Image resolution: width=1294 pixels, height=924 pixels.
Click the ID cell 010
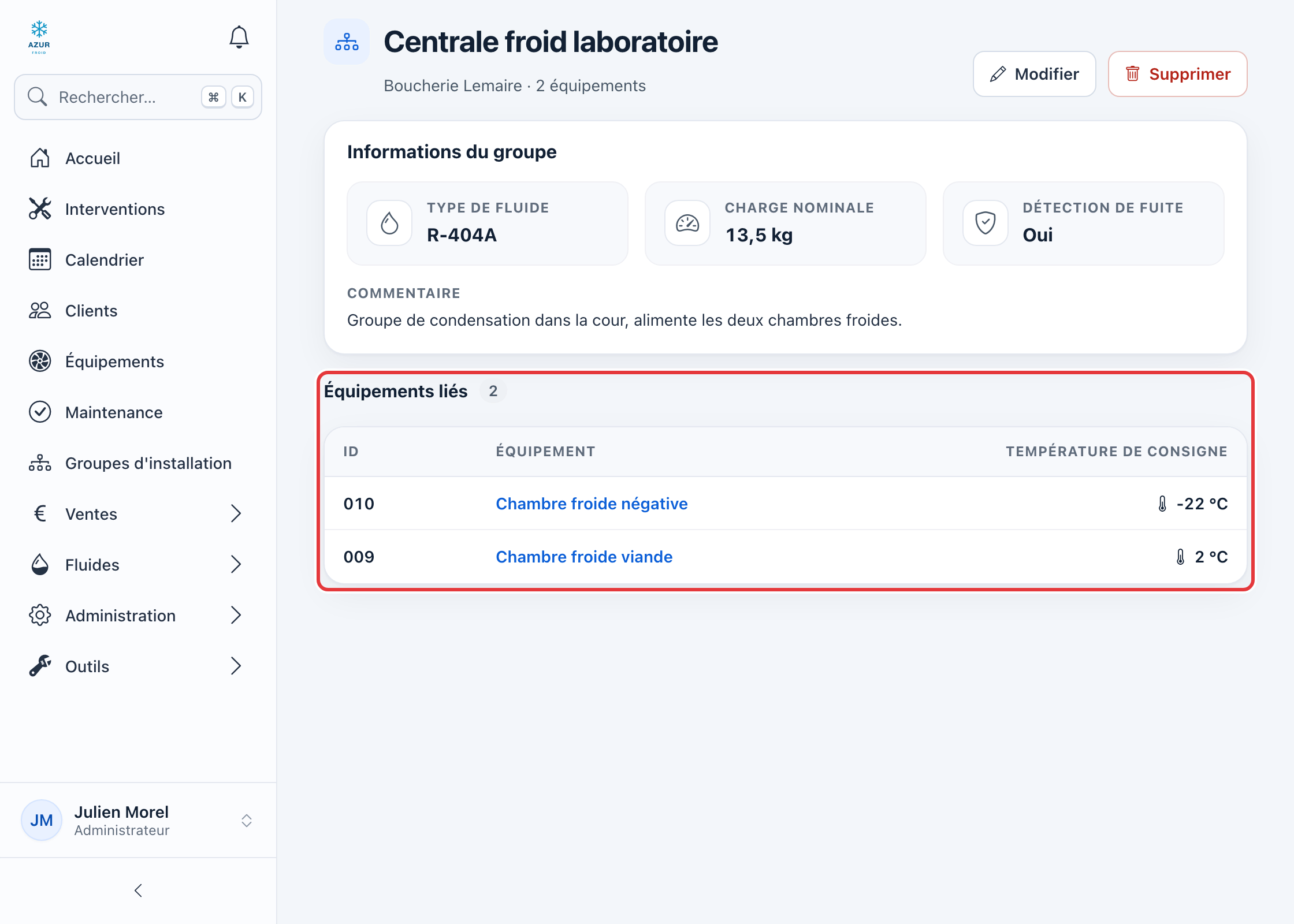[359, 504]
